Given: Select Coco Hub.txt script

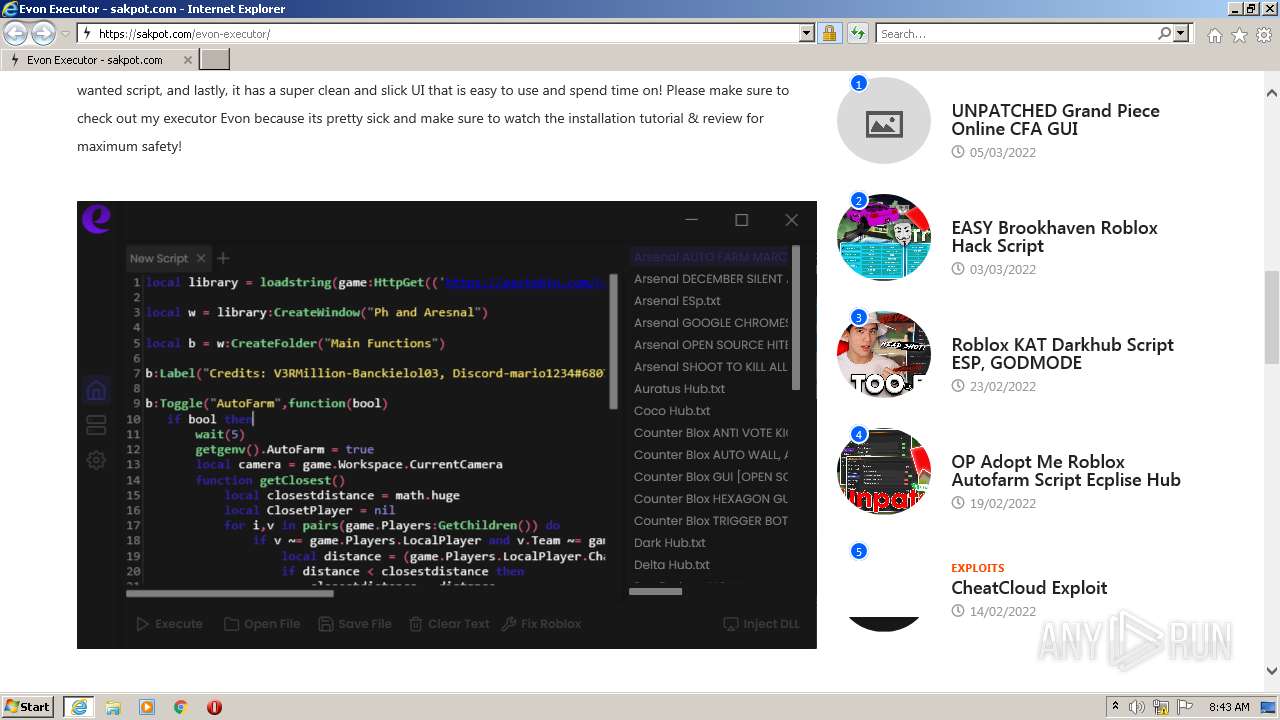Looking at the screenshot, I should point(672,411).
